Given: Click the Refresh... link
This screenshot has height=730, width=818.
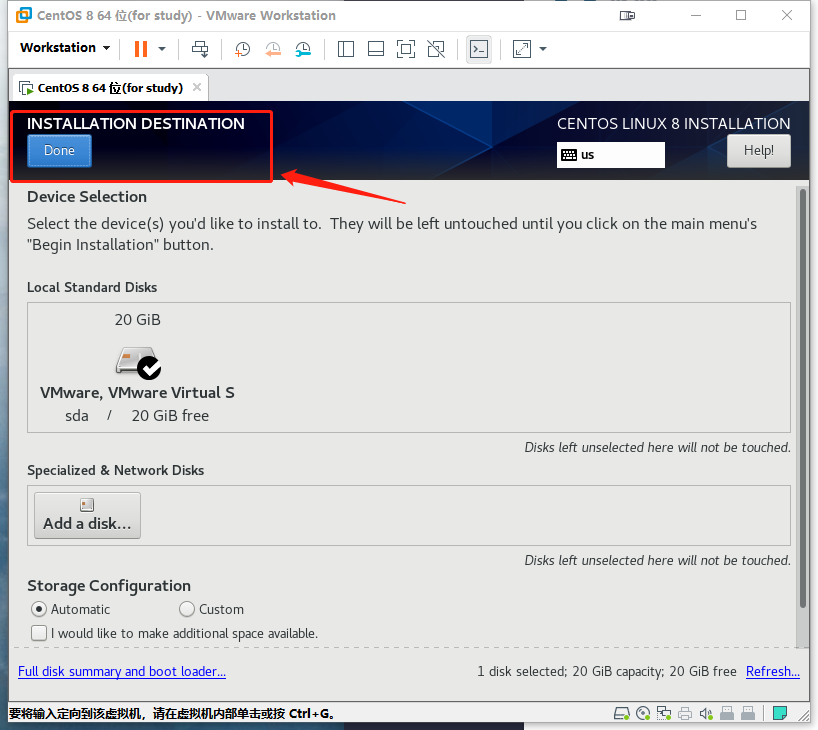Looking at the screenshot, I should click(x=773, y=671).
